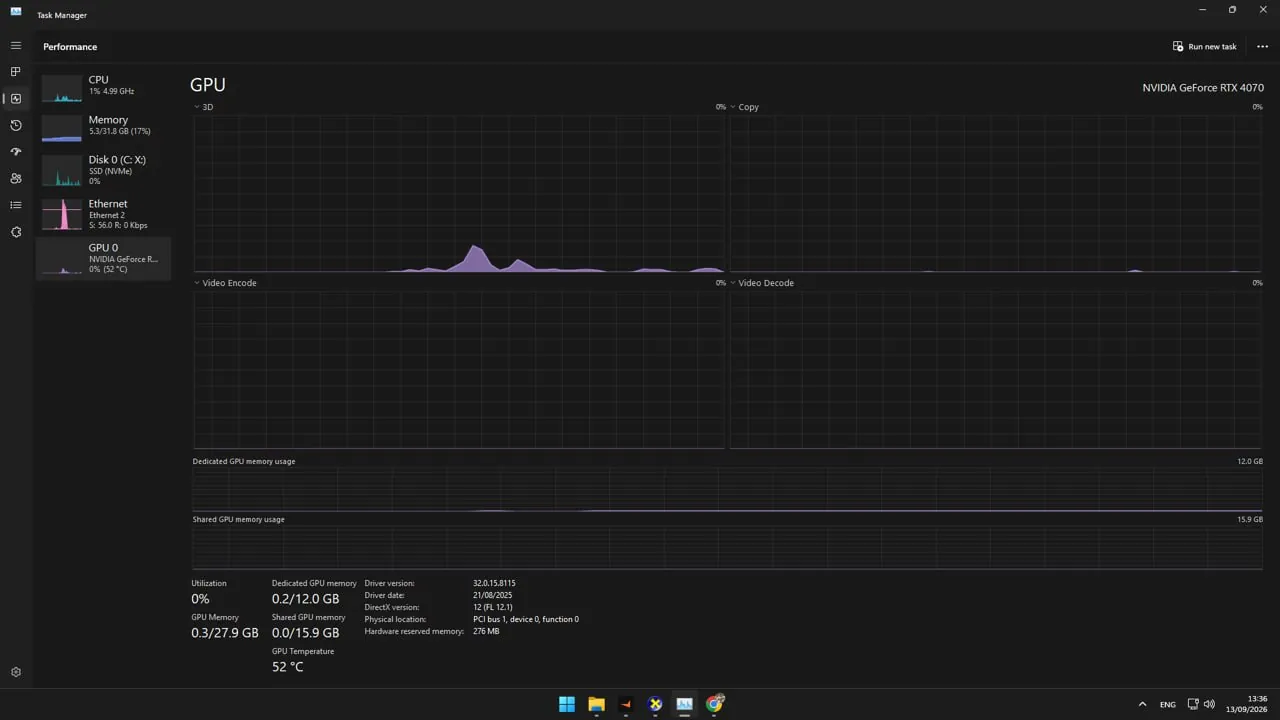Screen dimensions: 1280x720
Task: Switch to the Users page icon
Action: [16, 178]
